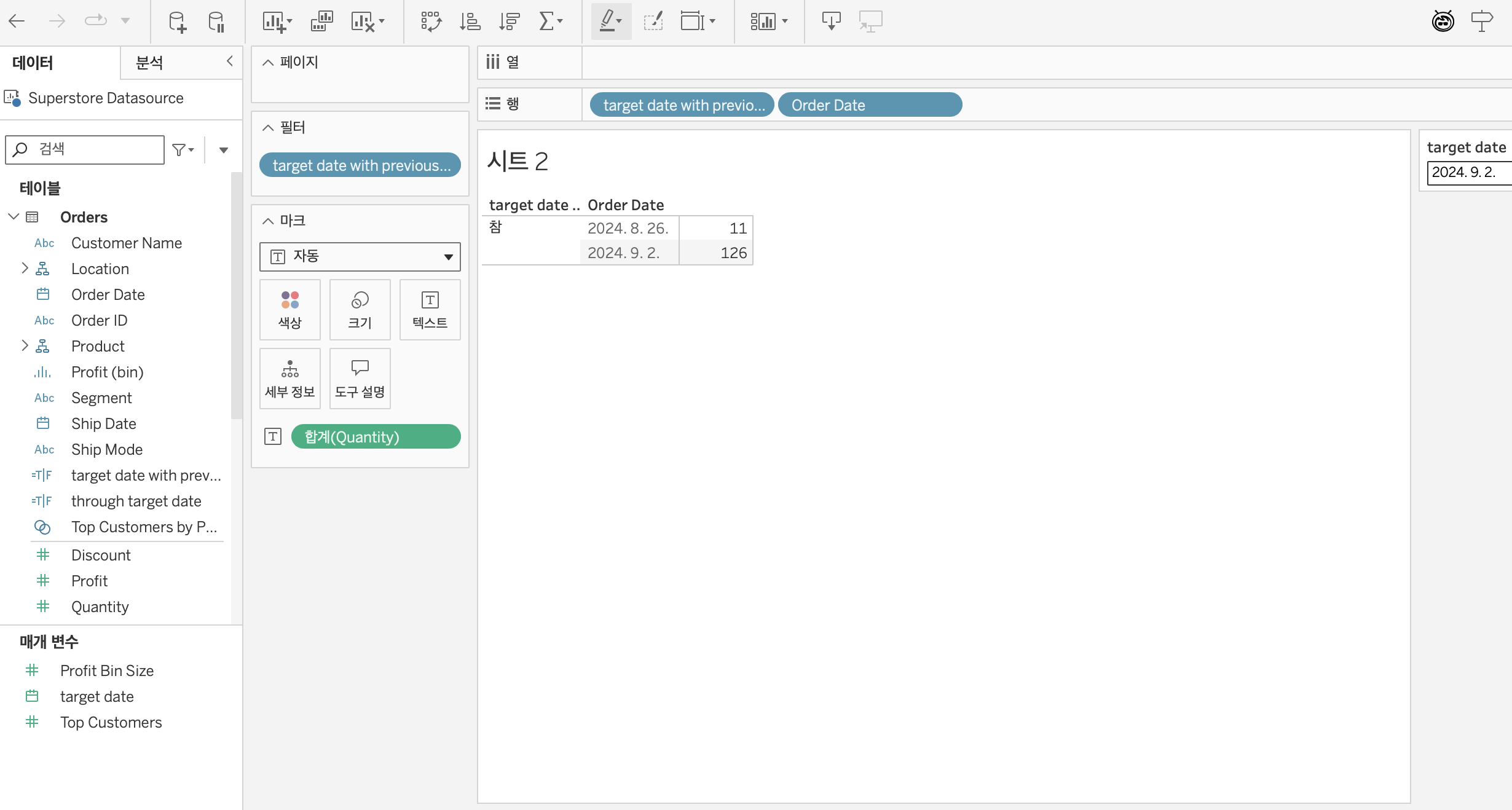The width and height of the screenshot is (1512, 810).
Task: Sort descending using the toolbar icon
Action: tap(509, 22)
